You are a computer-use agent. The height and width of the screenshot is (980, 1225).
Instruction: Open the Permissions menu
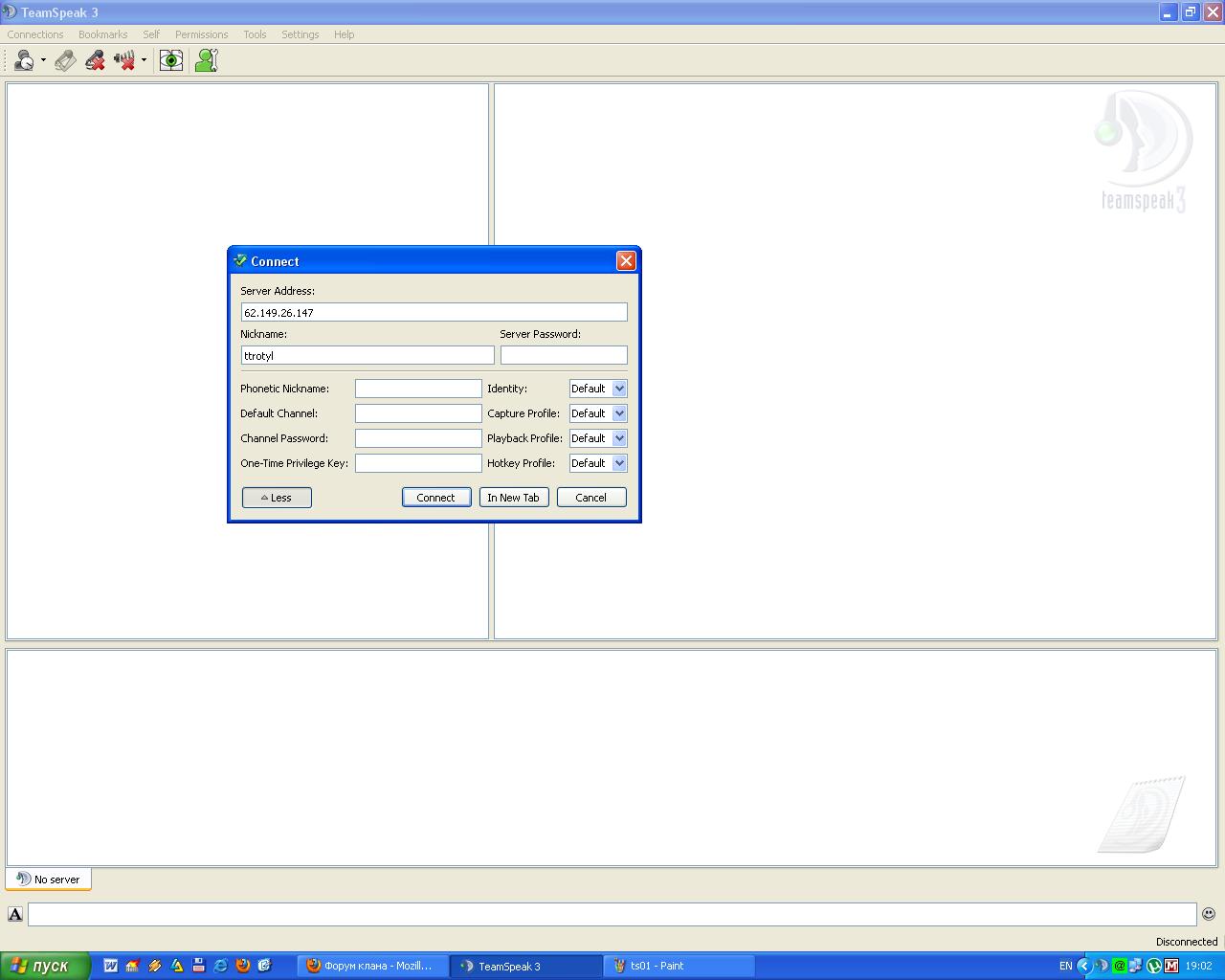click(201, 34)
